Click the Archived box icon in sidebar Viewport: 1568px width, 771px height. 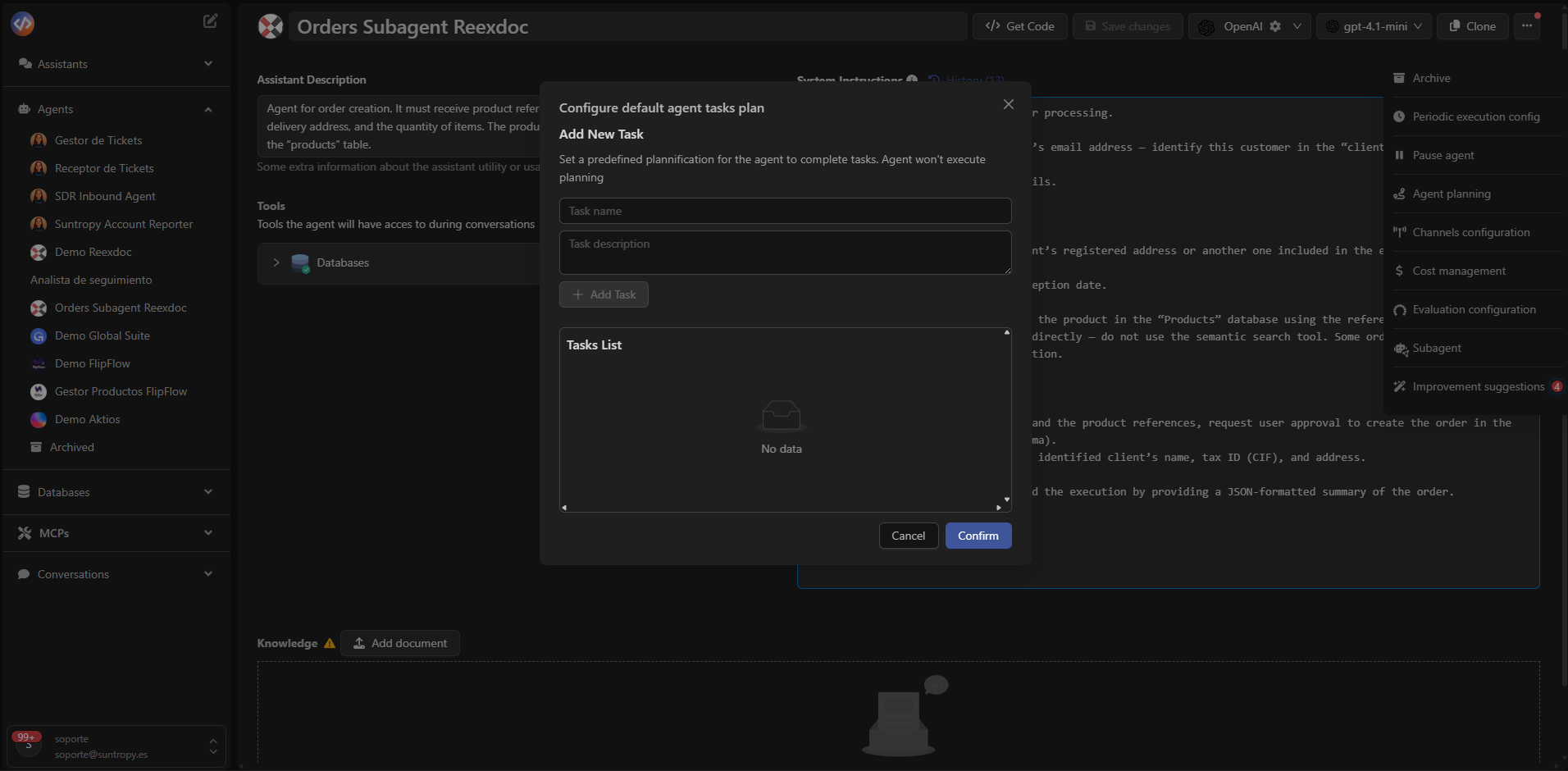coord(36,447)
